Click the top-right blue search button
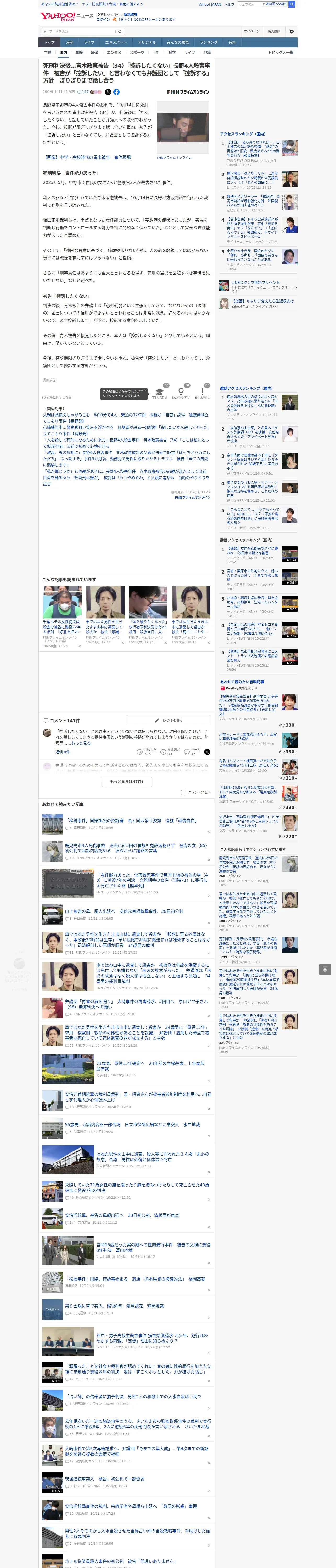This screenshot has height=1568, width=336. [292, 4]
